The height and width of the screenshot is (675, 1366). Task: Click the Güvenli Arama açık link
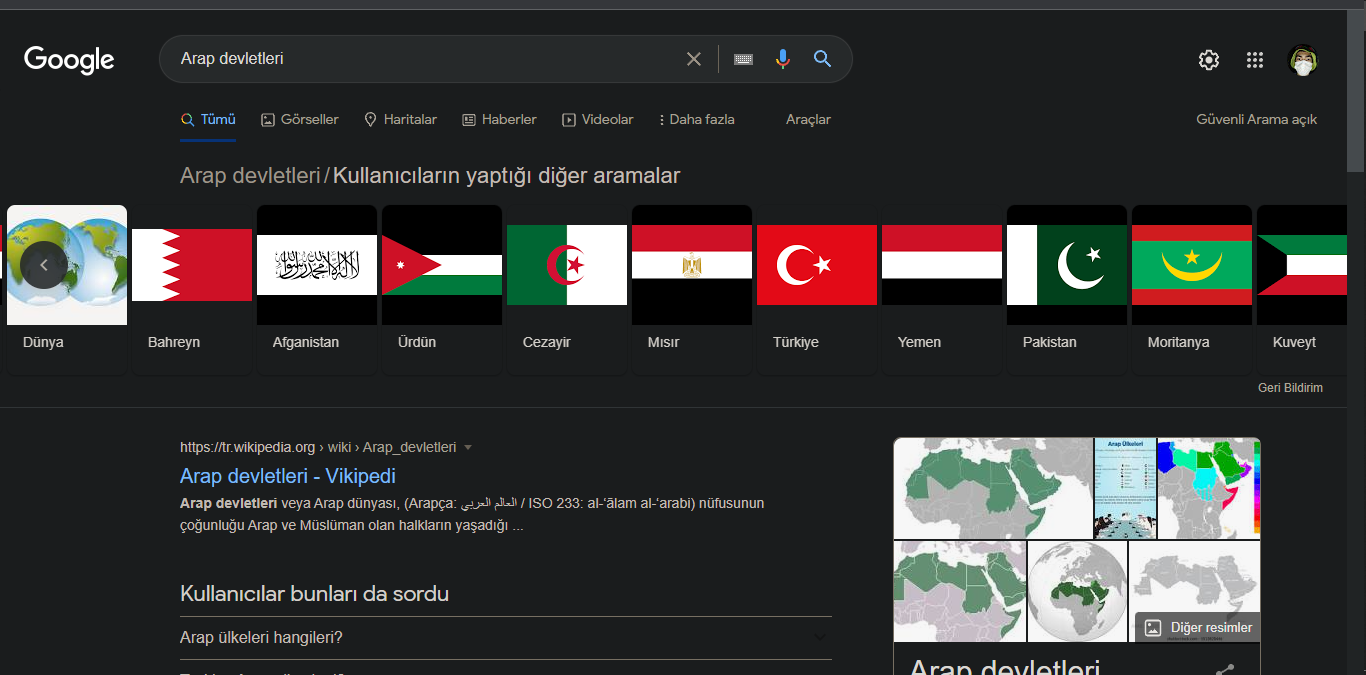(x=1256, y=119)
